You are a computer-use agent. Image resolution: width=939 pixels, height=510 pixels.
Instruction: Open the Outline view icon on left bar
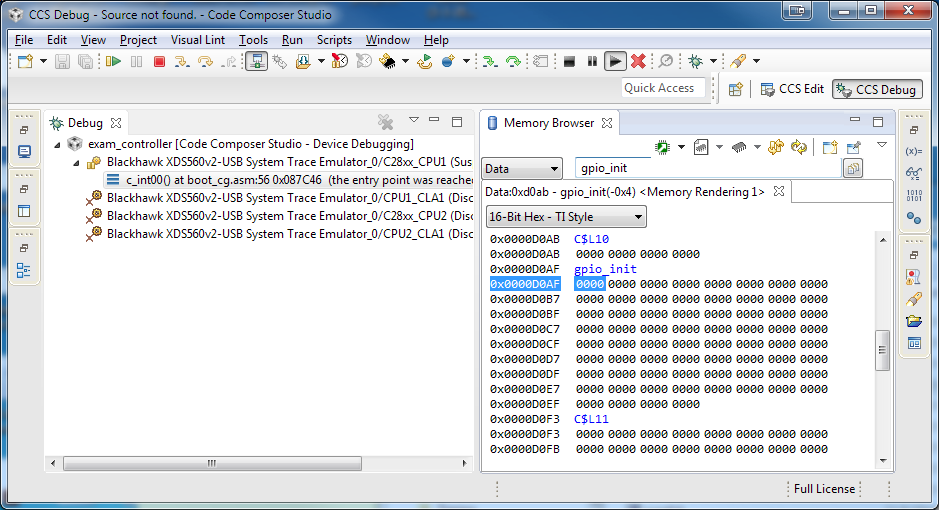(24, 271)
